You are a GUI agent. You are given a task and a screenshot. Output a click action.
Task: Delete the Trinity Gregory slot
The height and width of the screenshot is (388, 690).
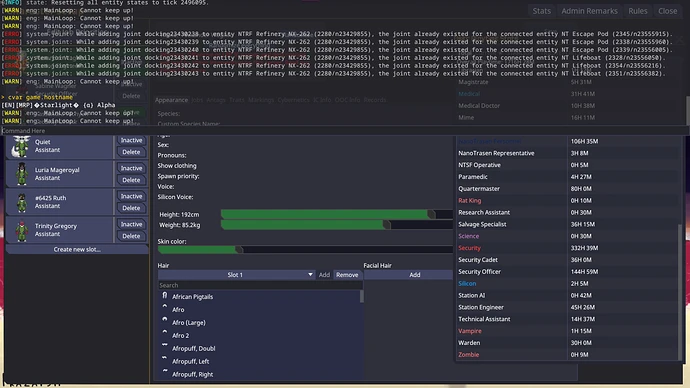[x=131, y=236]
